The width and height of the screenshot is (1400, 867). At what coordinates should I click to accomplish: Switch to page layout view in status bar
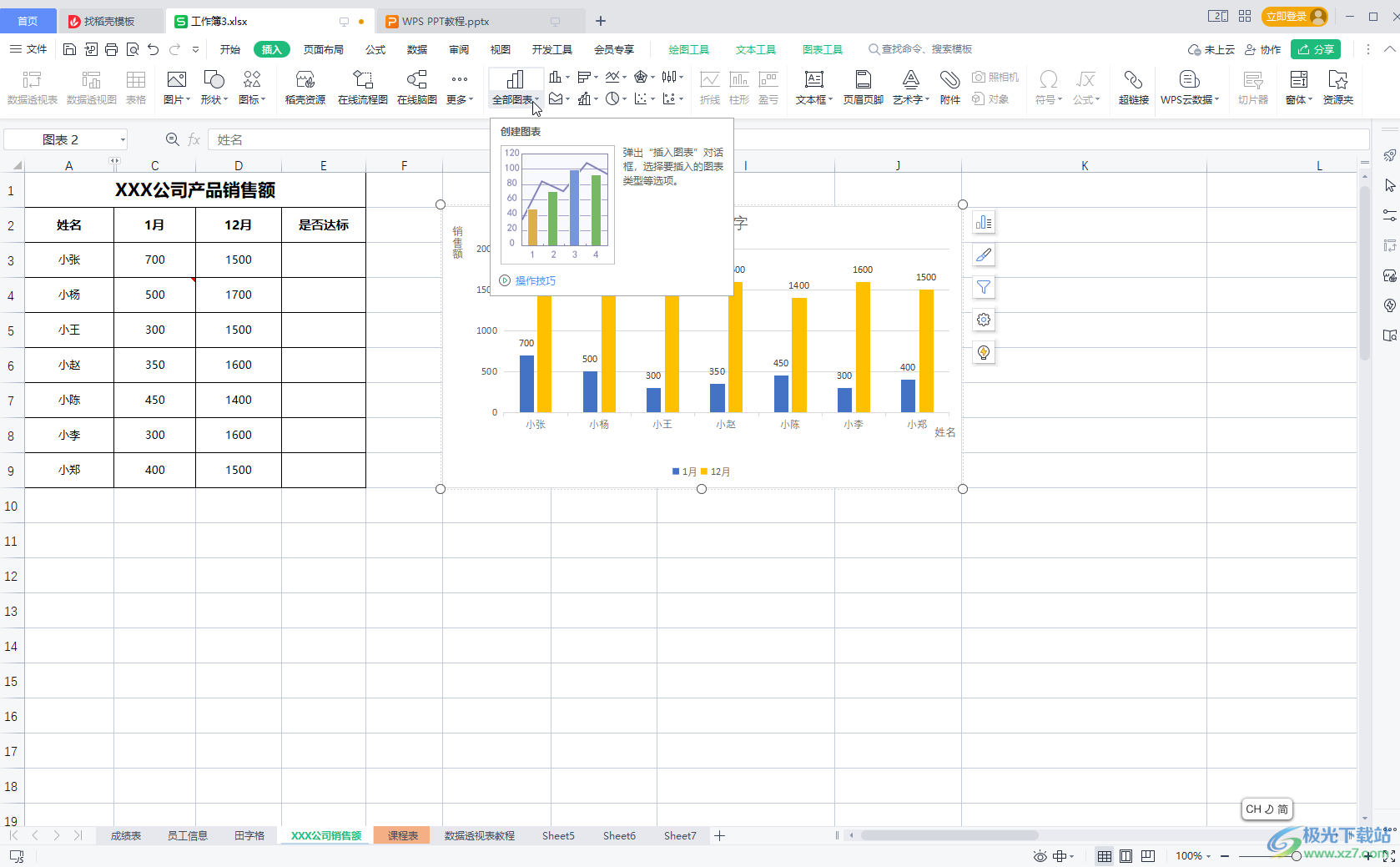coord(1126,856)
